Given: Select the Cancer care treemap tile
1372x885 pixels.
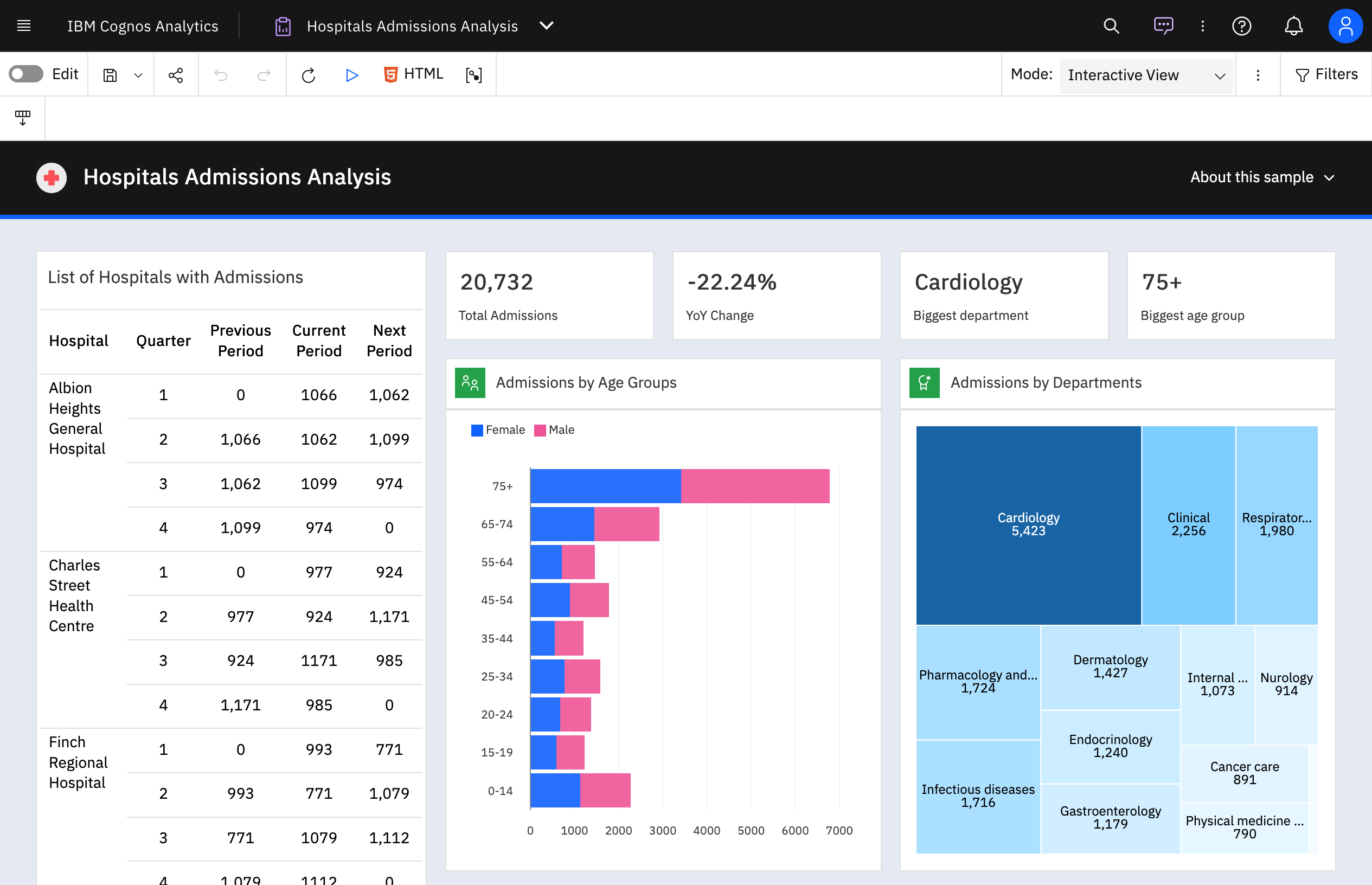Looking at the screenshot, I should click(1245, 774).
